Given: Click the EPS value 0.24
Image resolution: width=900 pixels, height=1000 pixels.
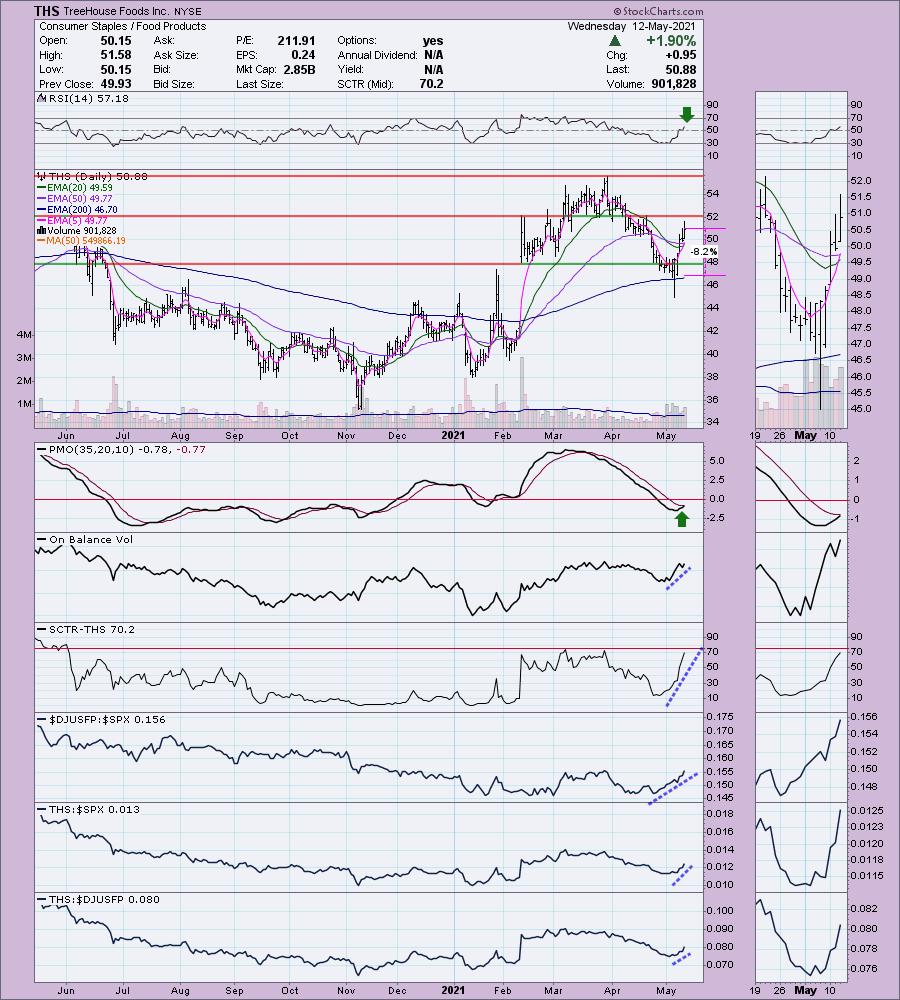Looking at the screenshot, I should coord(304,55).
